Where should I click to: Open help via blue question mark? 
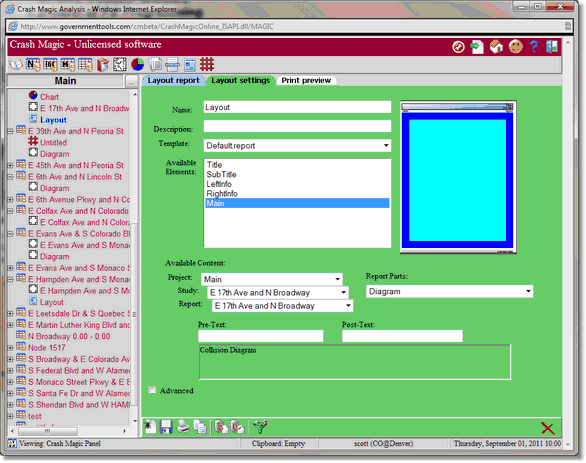click(x=534, y=47)
